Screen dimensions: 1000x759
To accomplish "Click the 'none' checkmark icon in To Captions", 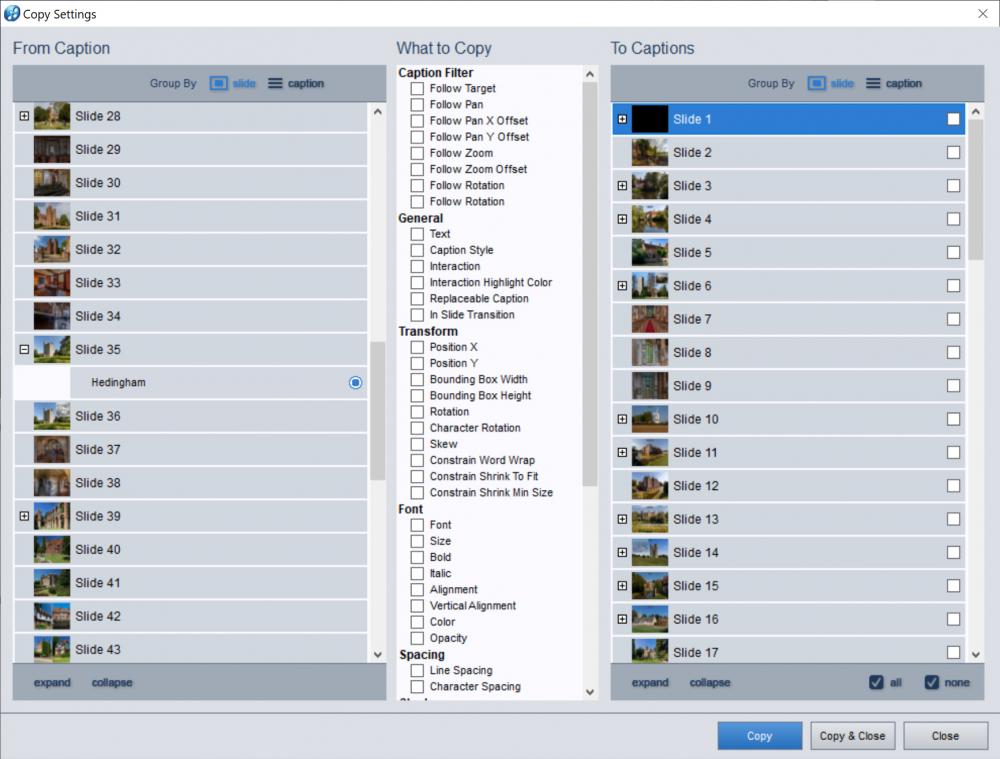I will pyautogui.click(x=932, y=682).
